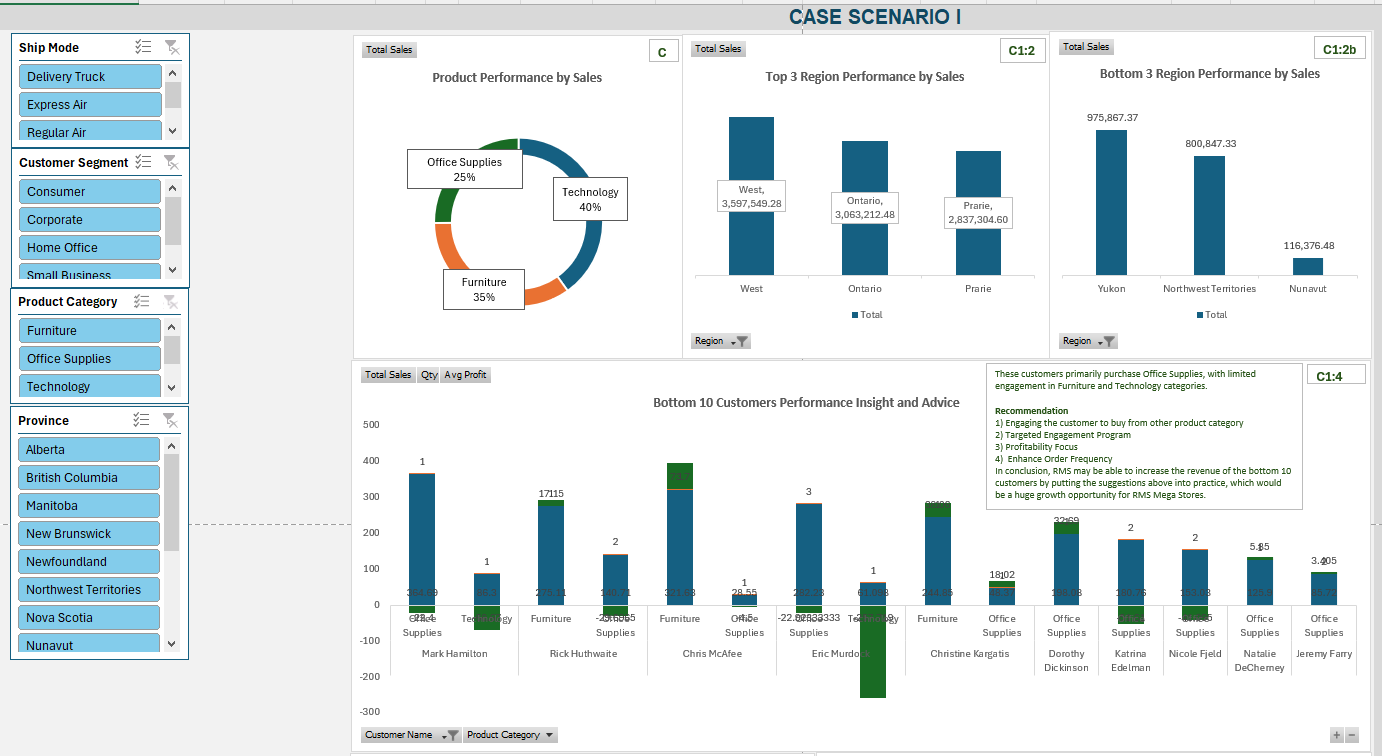
Task: Click the Total legend swatch in Top 3 chart
Action: [855, 315]
